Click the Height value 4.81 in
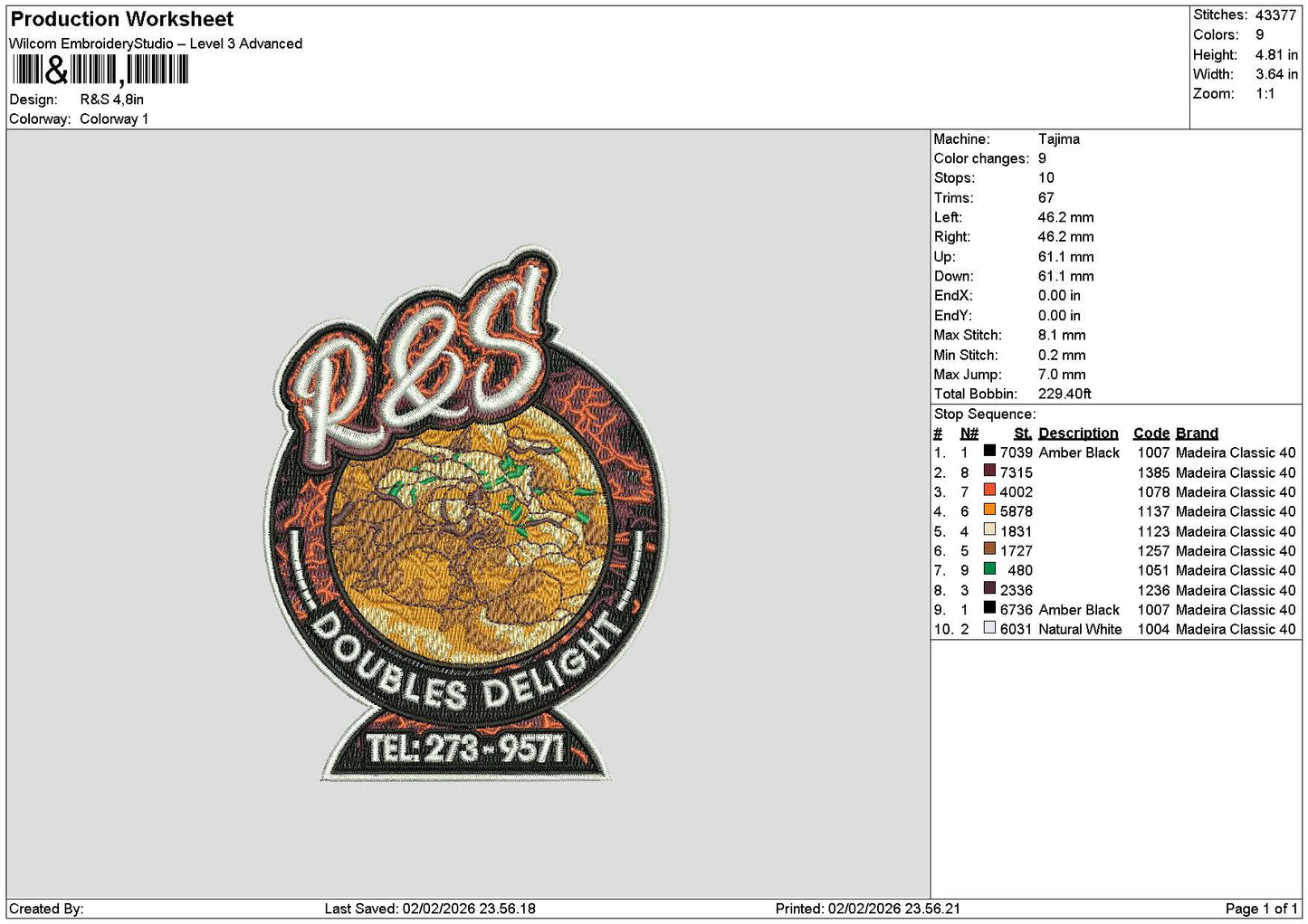Screen dimensions: 1308x924 (1276, 54)
